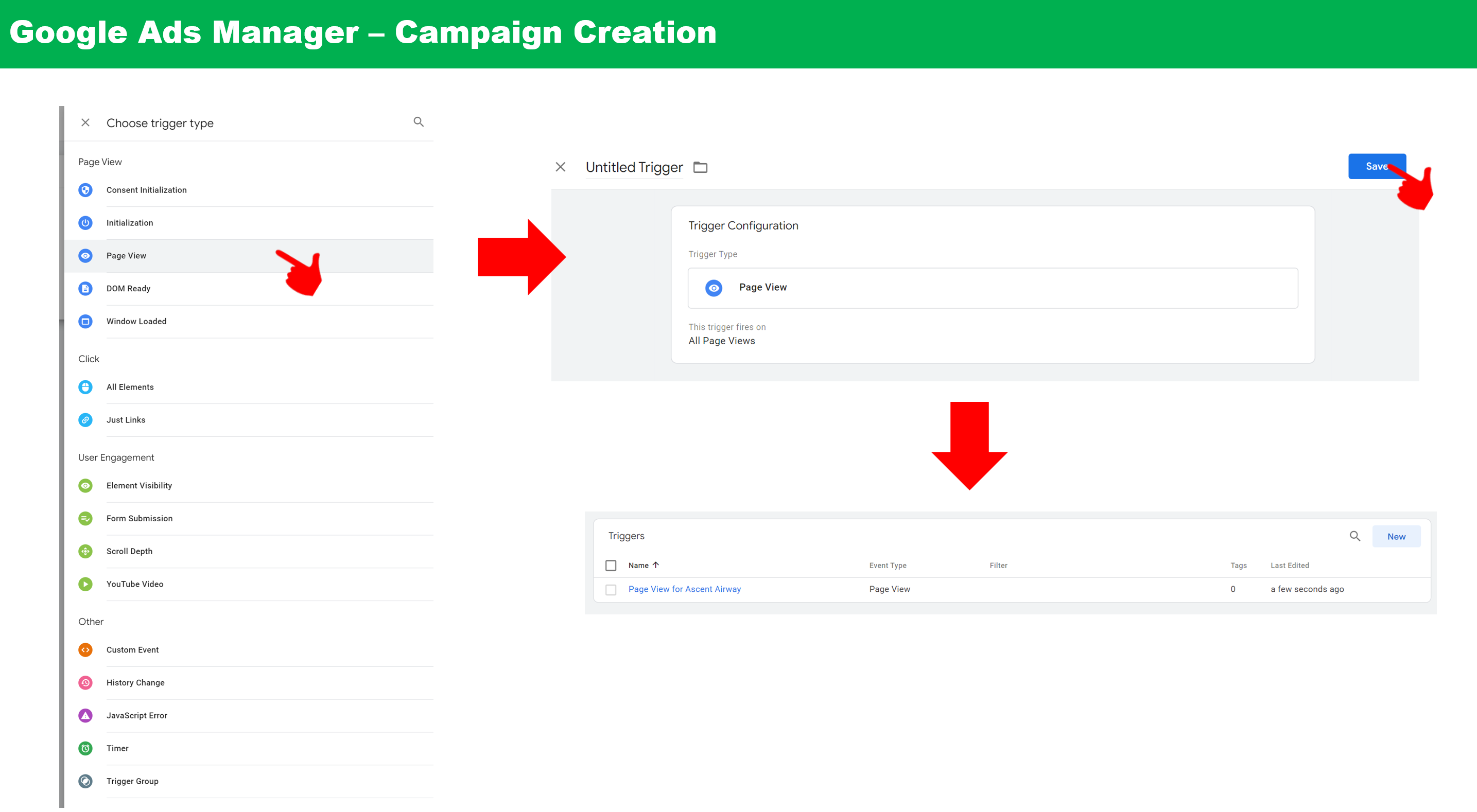Choose Form Submission from the list
The height and width of the screenshot is (812, 1477).
(140, 519)
